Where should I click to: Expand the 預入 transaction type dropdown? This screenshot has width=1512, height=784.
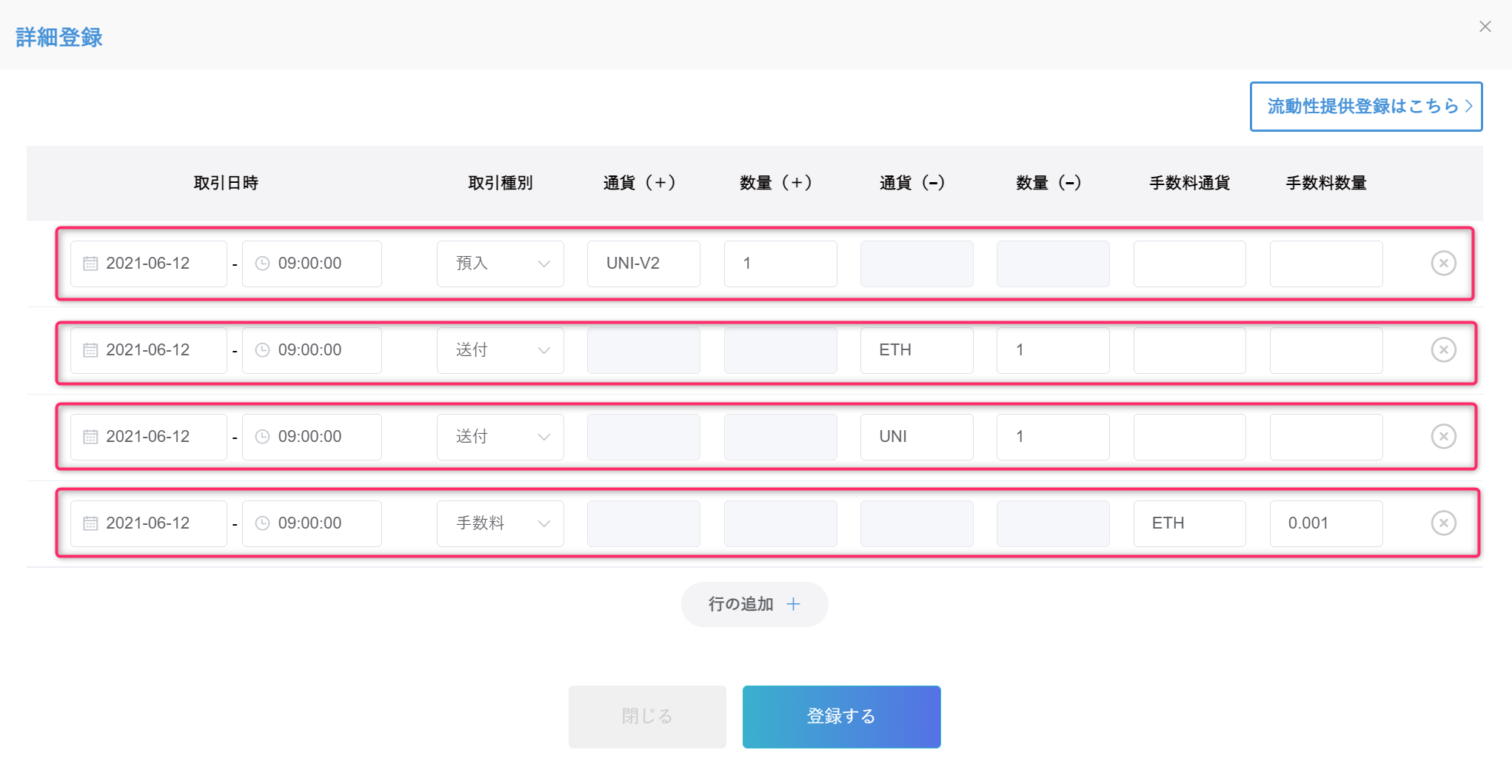tap(501, 264)
